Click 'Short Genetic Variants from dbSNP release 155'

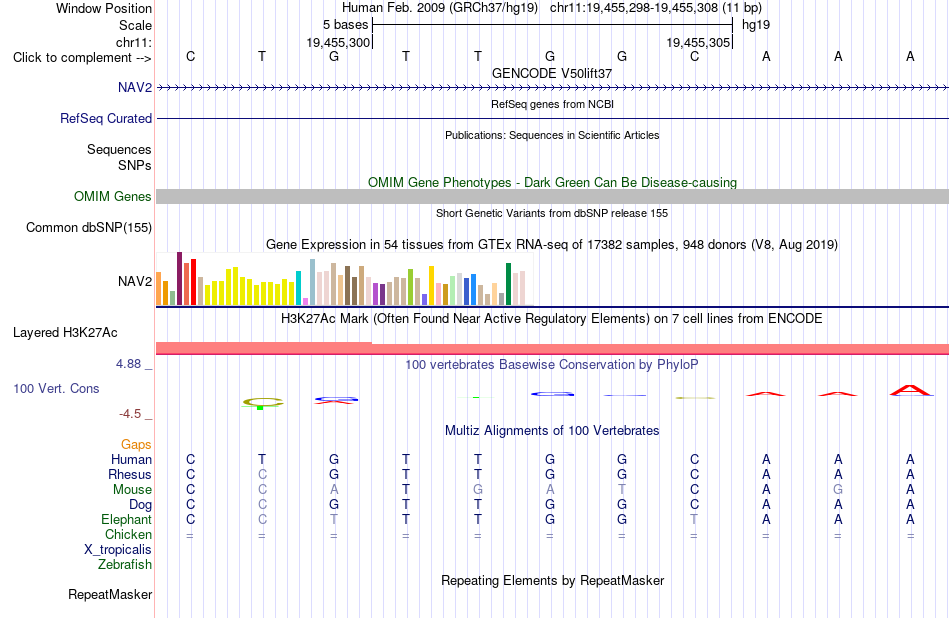[x=552, y=213]
